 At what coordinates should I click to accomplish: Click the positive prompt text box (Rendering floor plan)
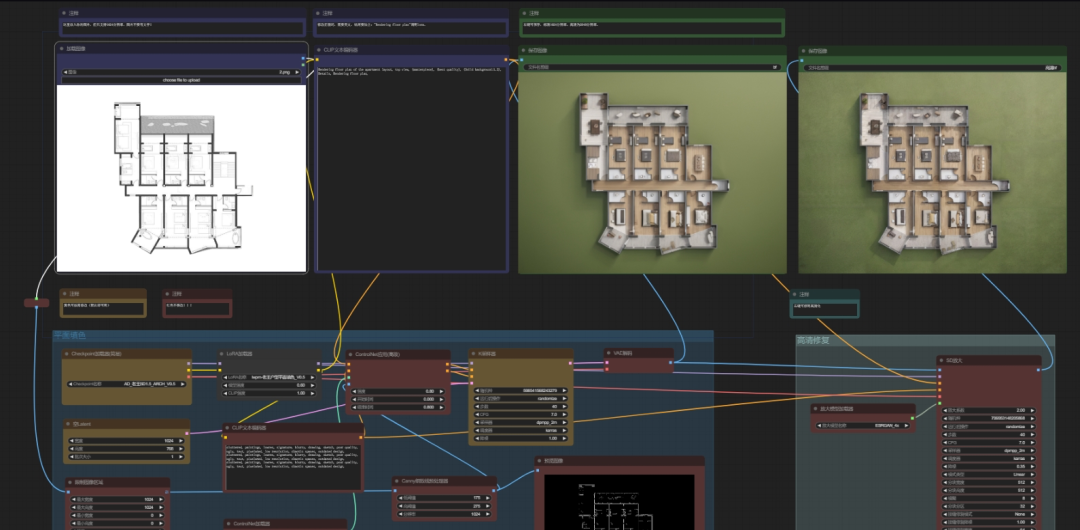click(x=411, y=168)
